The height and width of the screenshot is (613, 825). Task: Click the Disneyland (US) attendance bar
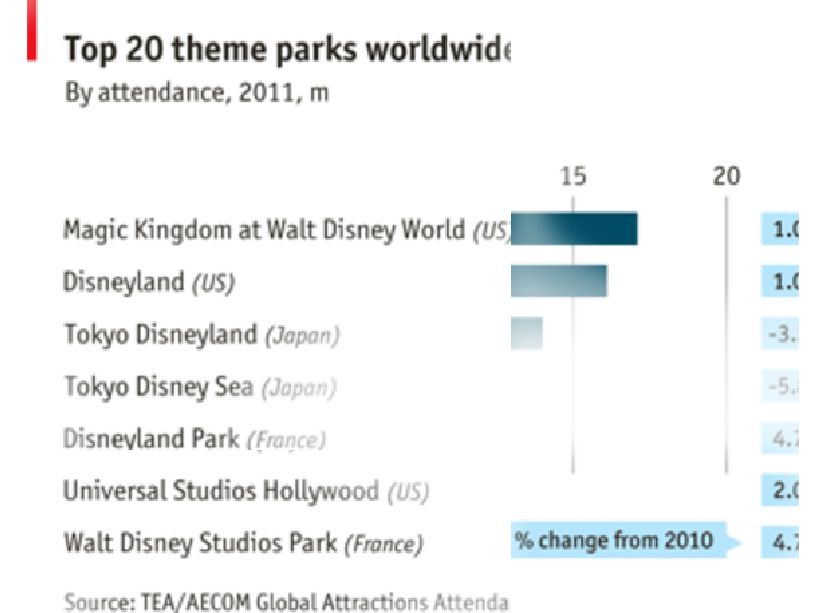(x=559, y=281)
